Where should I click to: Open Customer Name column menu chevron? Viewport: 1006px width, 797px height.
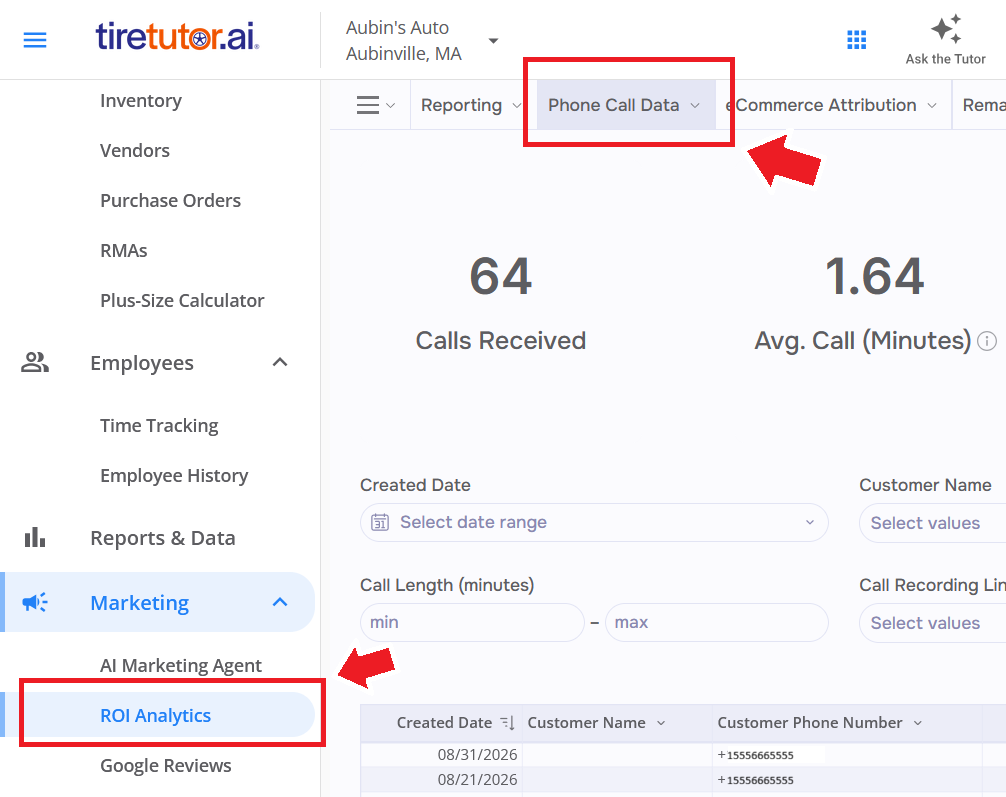[661, 723]
